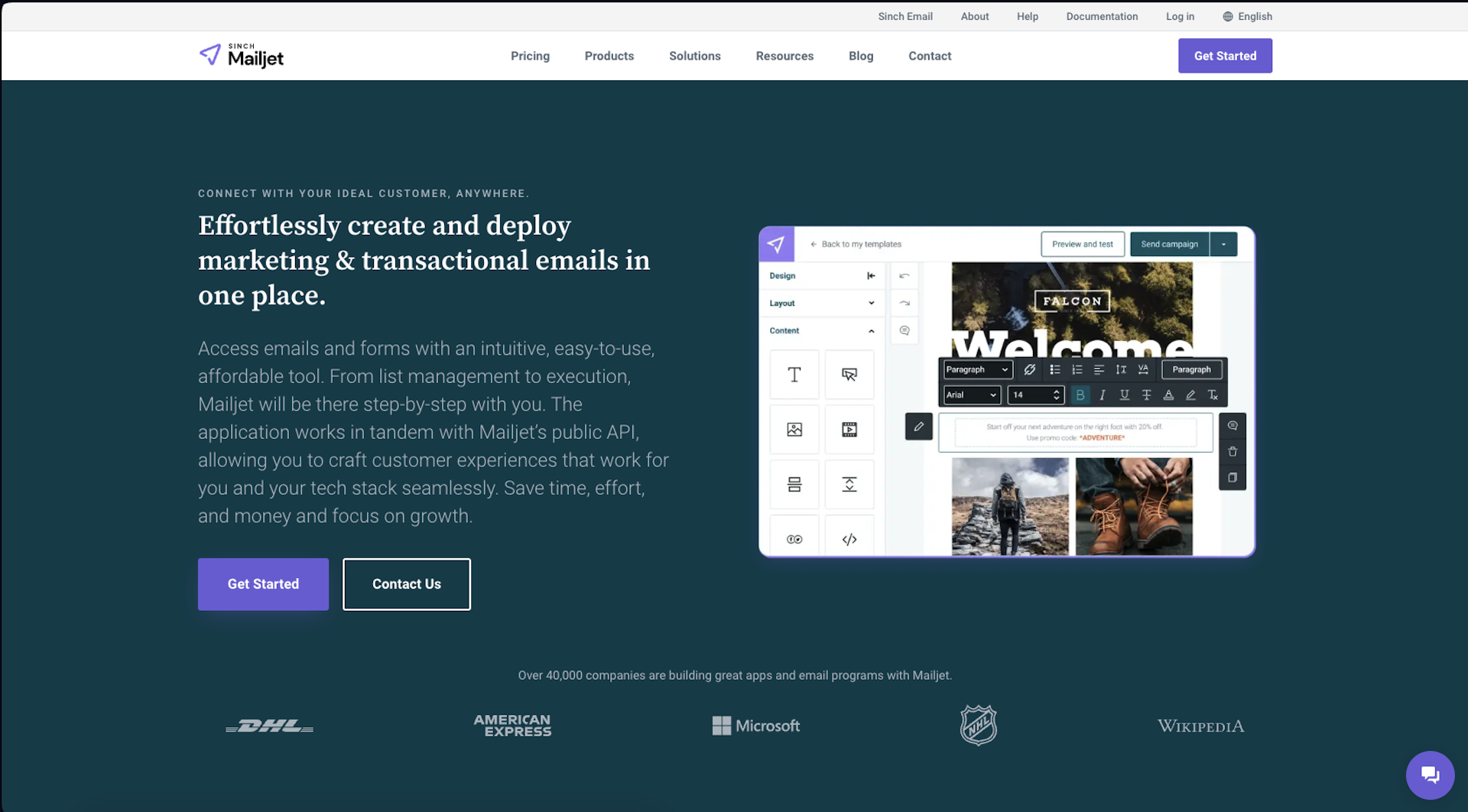The image size is (1468, 812).
Task: Click the bulleted list icon
Action: pyautogui.click(x=1055, y=370)
